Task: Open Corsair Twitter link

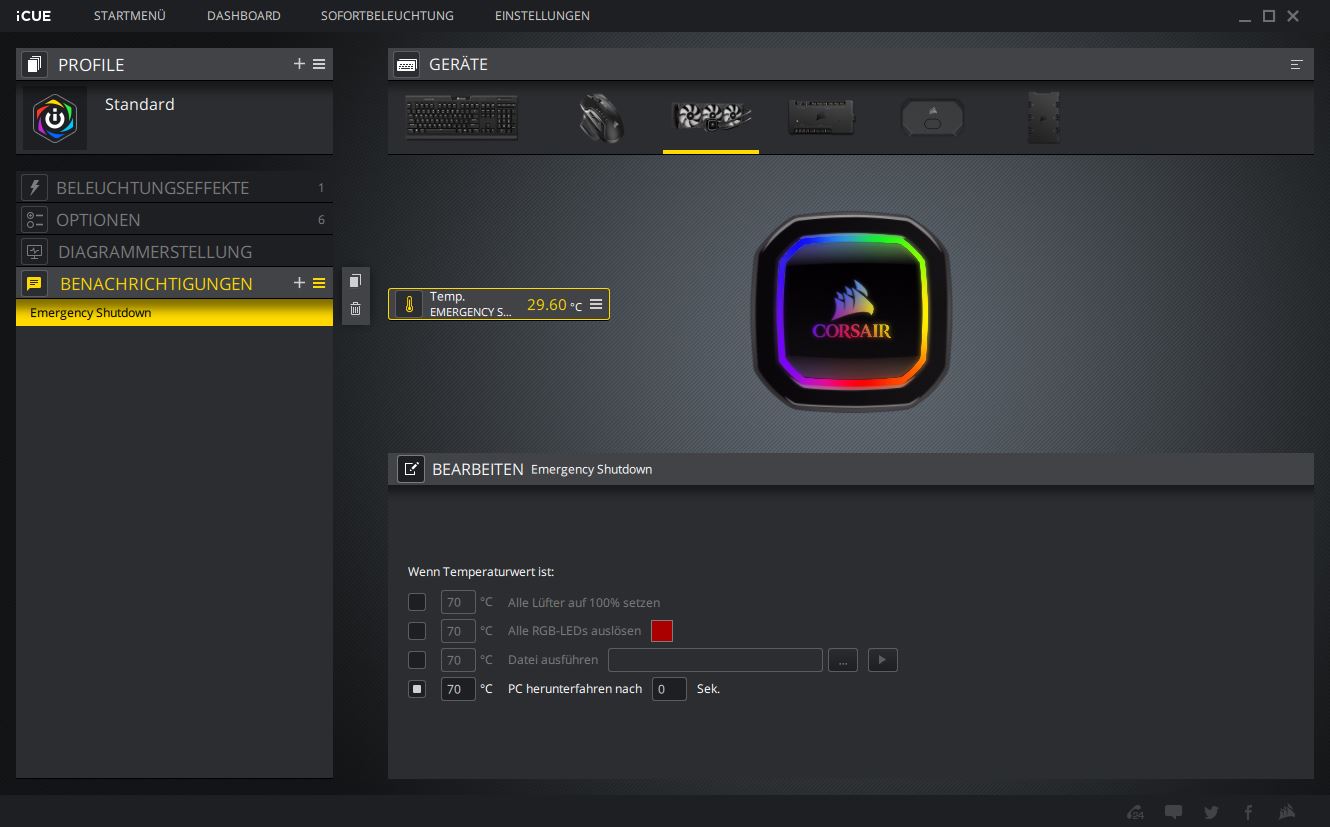Action: pyautogui.click(x=1211, y=812)
